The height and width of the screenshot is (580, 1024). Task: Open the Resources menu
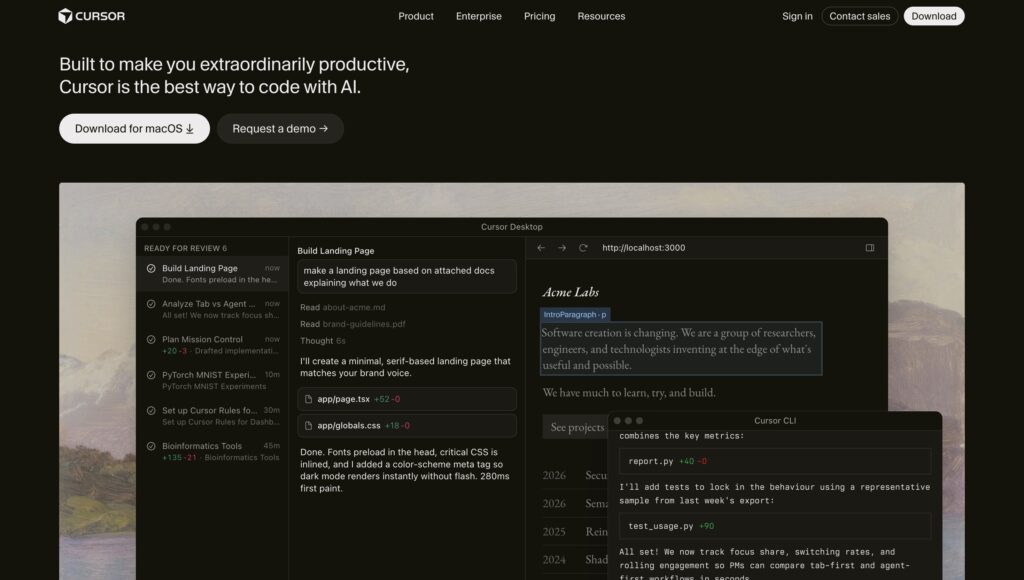click(601, 16)
